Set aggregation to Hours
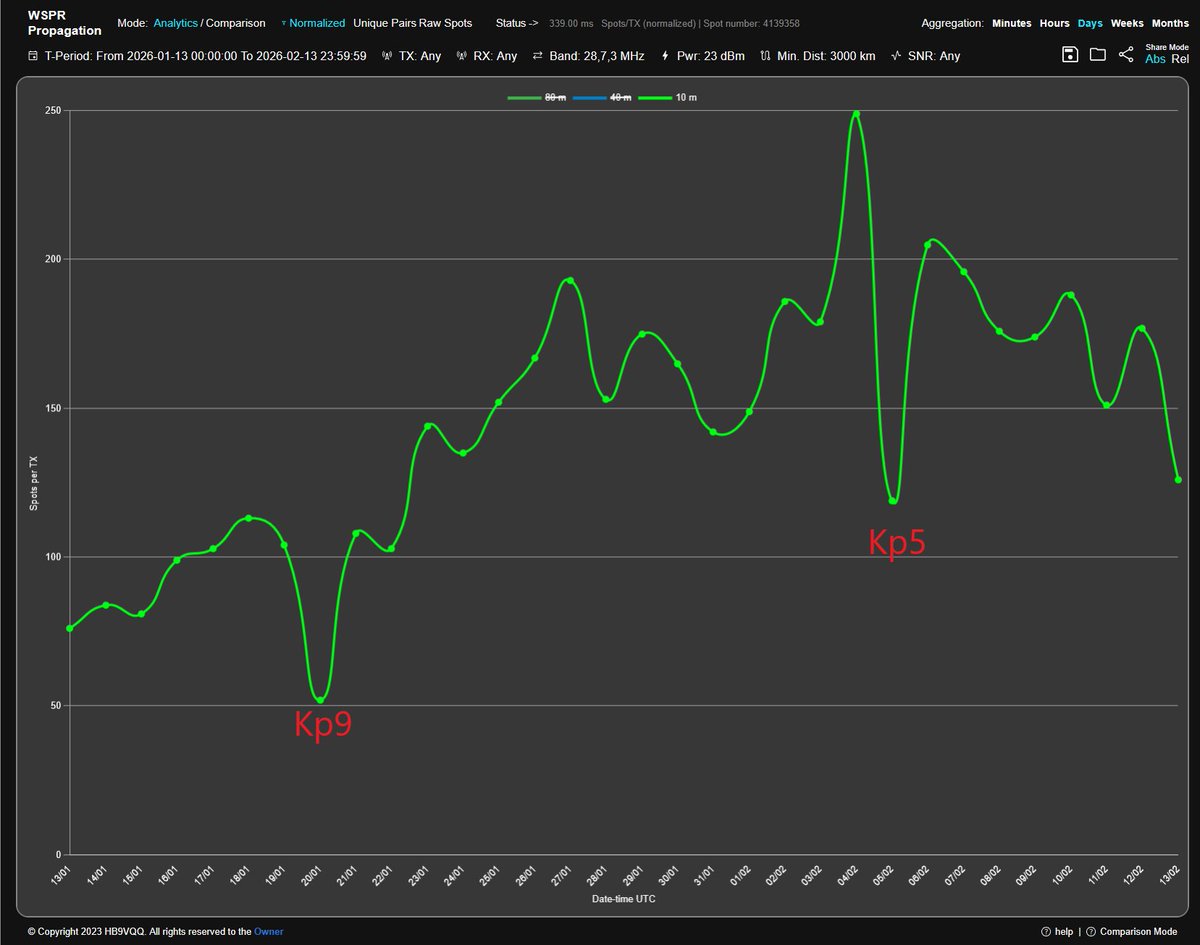Viewport: 1200px width, 945px height. pos(1054,23)
